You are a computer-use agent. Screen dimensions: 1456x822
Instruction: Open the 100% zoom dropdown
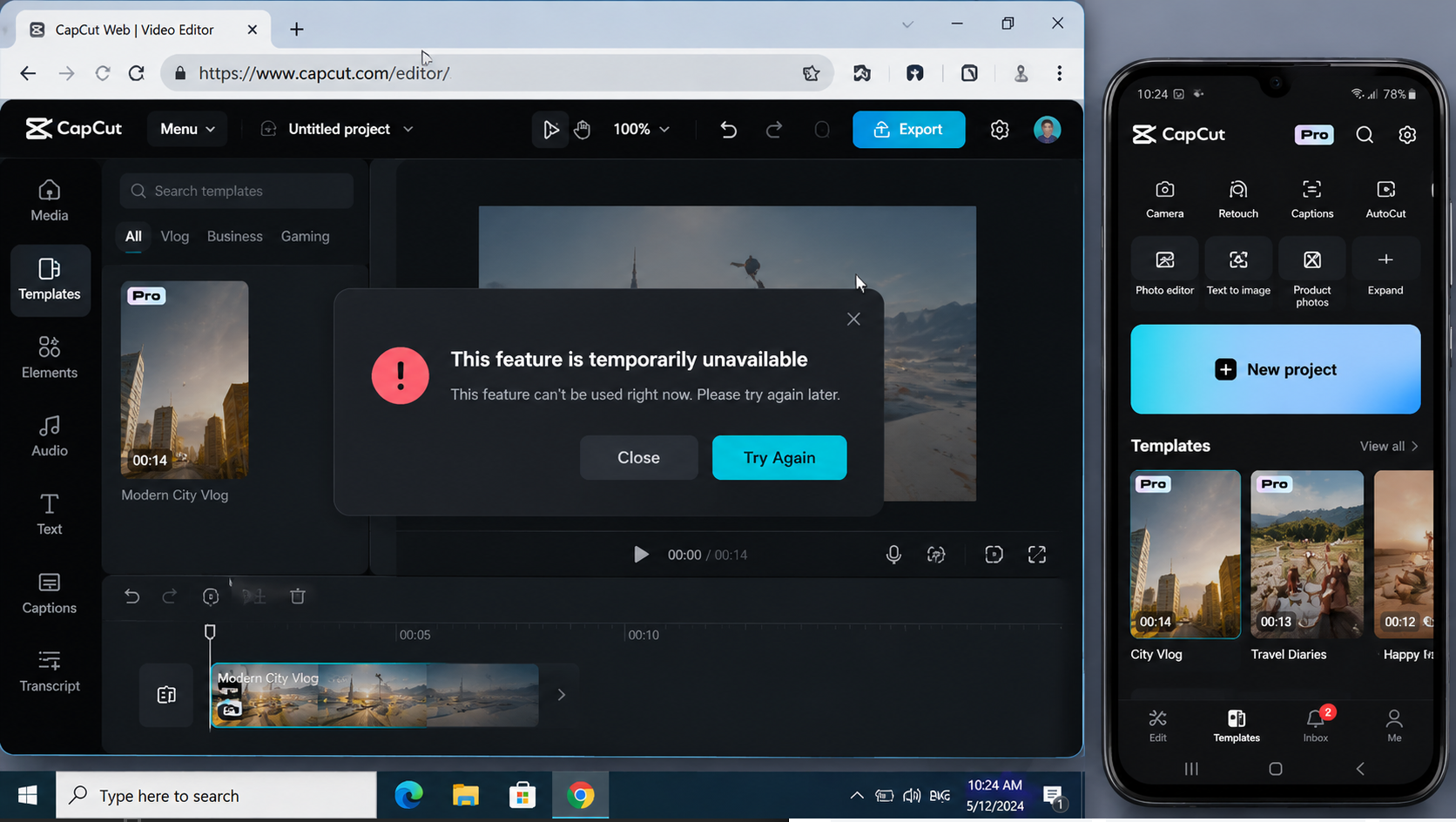tap(642, 130)
